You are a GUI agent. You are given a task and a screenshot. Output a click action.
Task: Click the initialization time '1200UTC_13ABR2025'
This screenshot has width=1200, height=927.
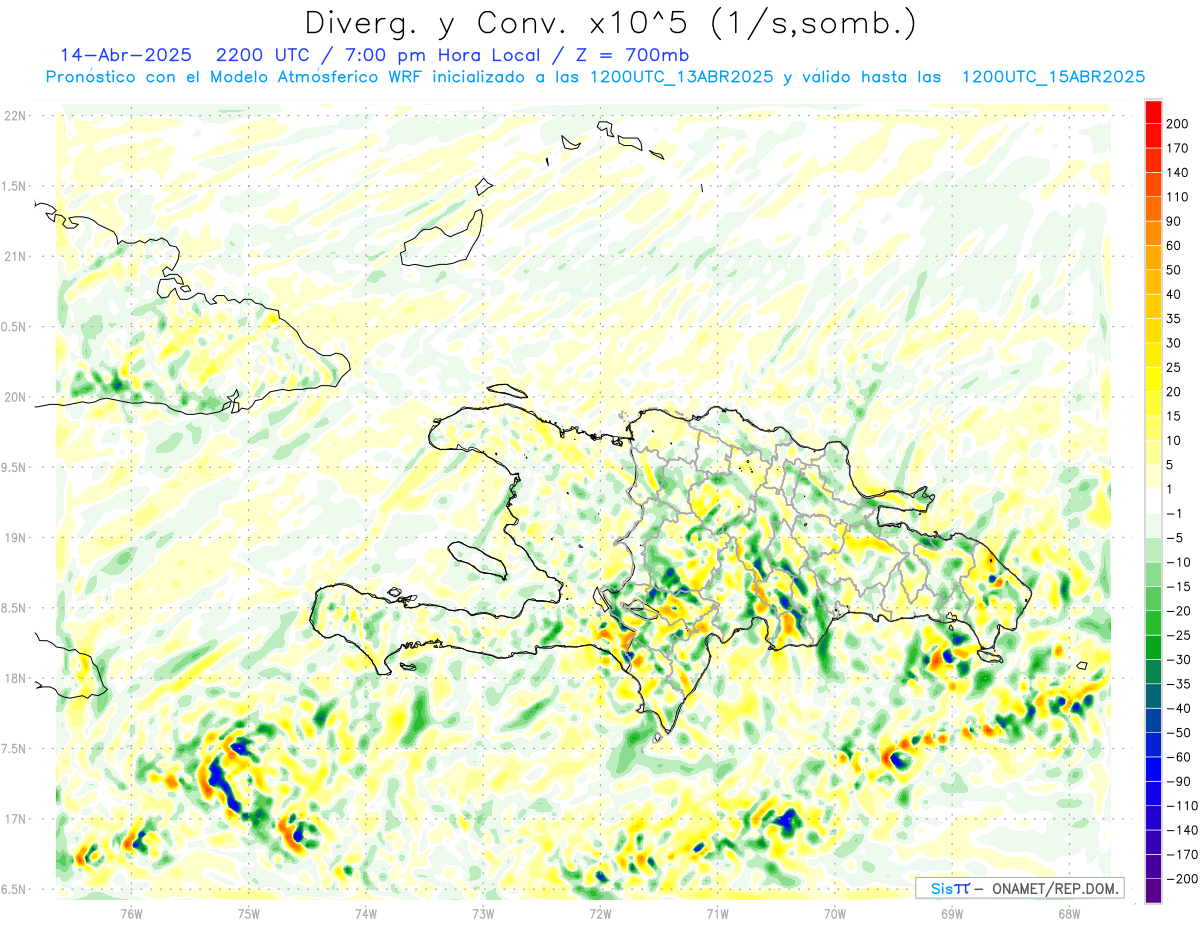(681, 77)
